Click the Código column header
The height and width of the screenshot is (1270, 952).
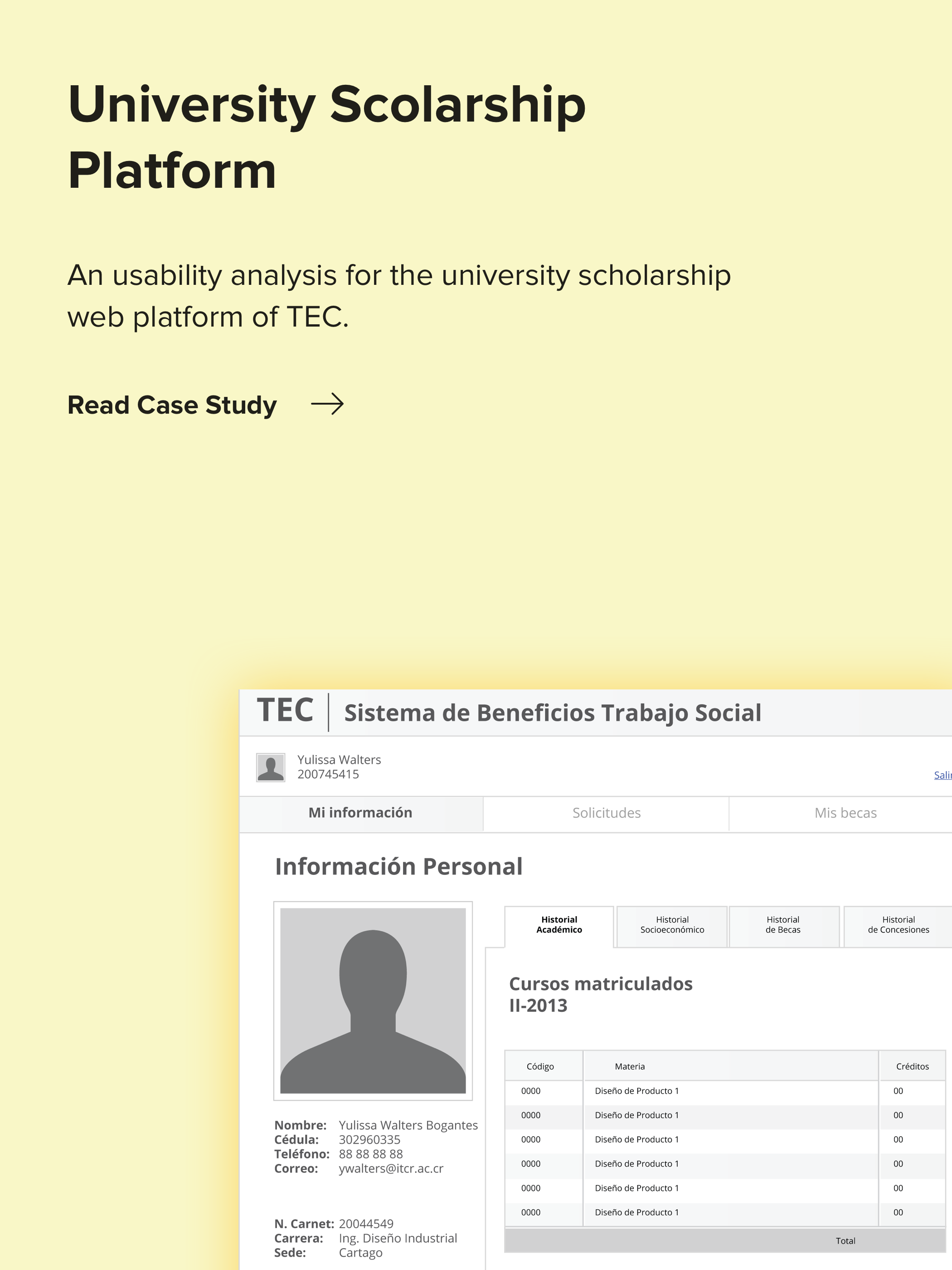pyautogui.click(x=540, y=1066)
